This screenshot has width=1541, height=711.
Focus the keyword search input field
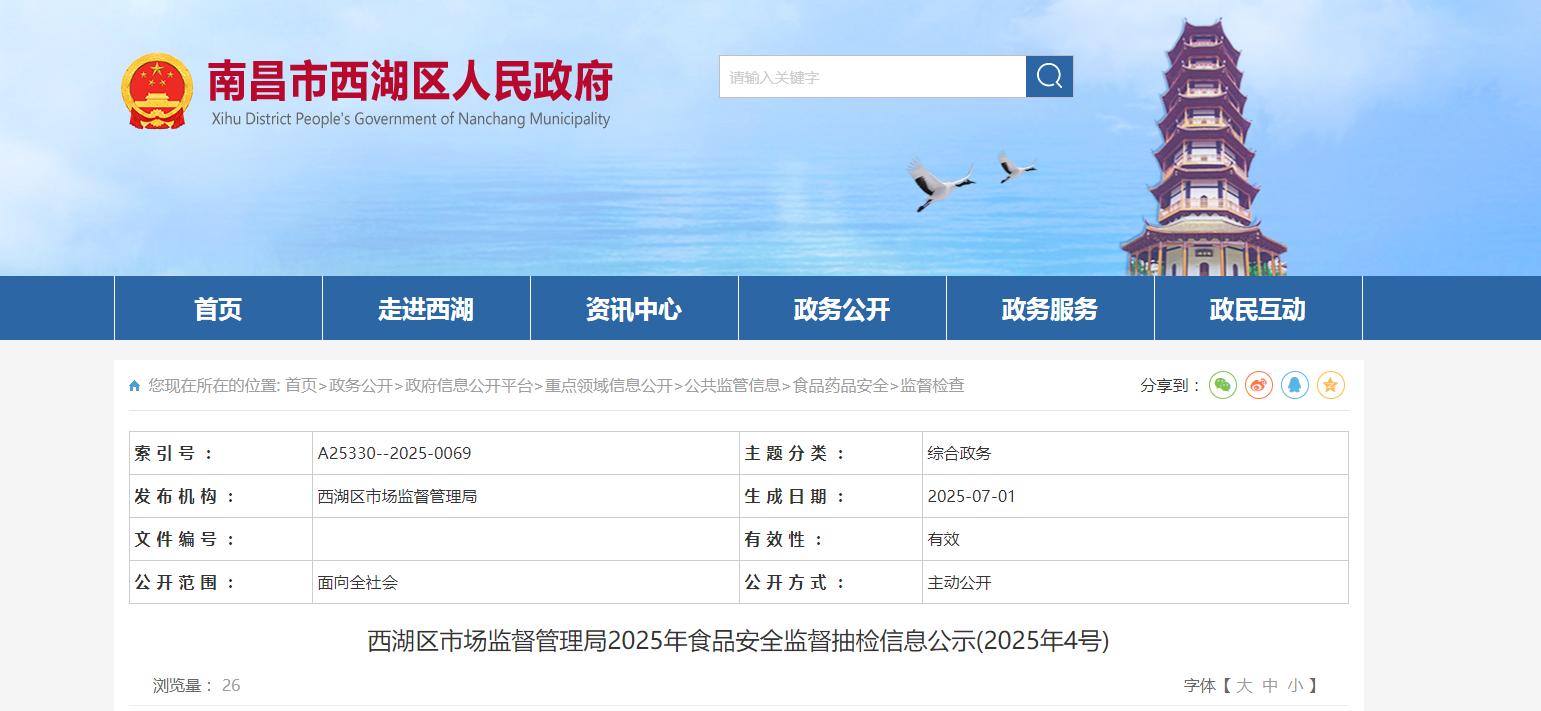pos(872,76)
